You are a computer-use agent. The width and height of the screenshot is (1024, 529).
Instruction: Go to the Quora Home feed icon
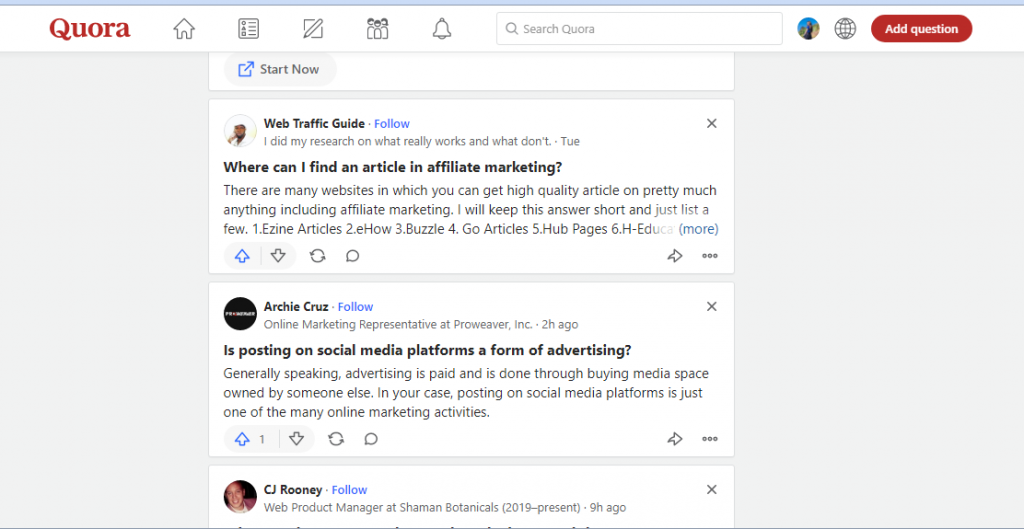[184, 29]
